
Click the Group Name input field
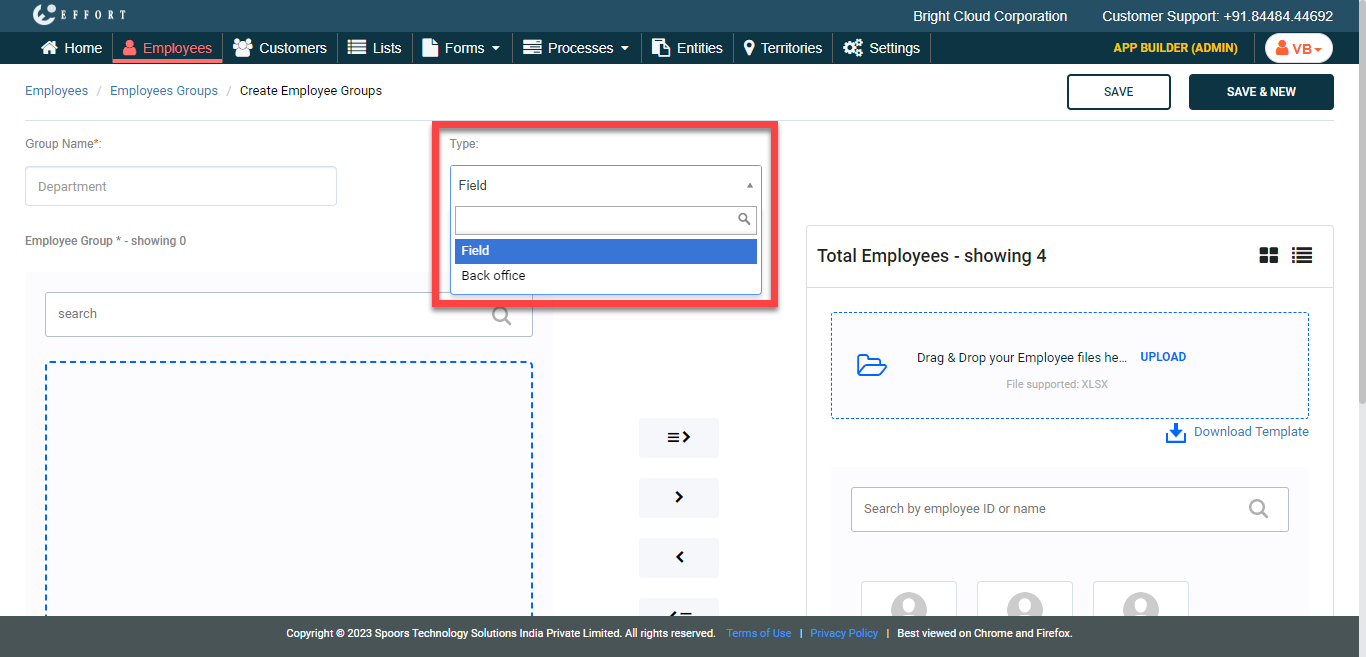point(181,187)
